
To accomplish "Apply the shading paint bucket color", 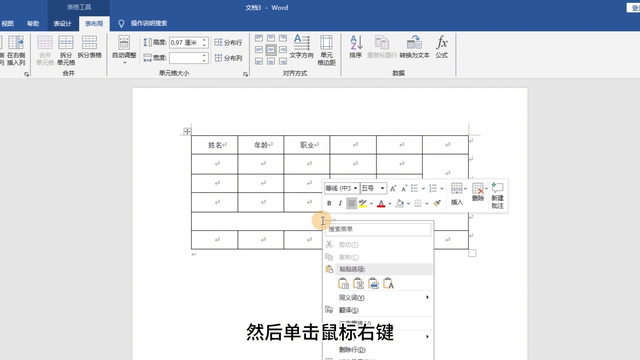I will [x=400, y=203].
